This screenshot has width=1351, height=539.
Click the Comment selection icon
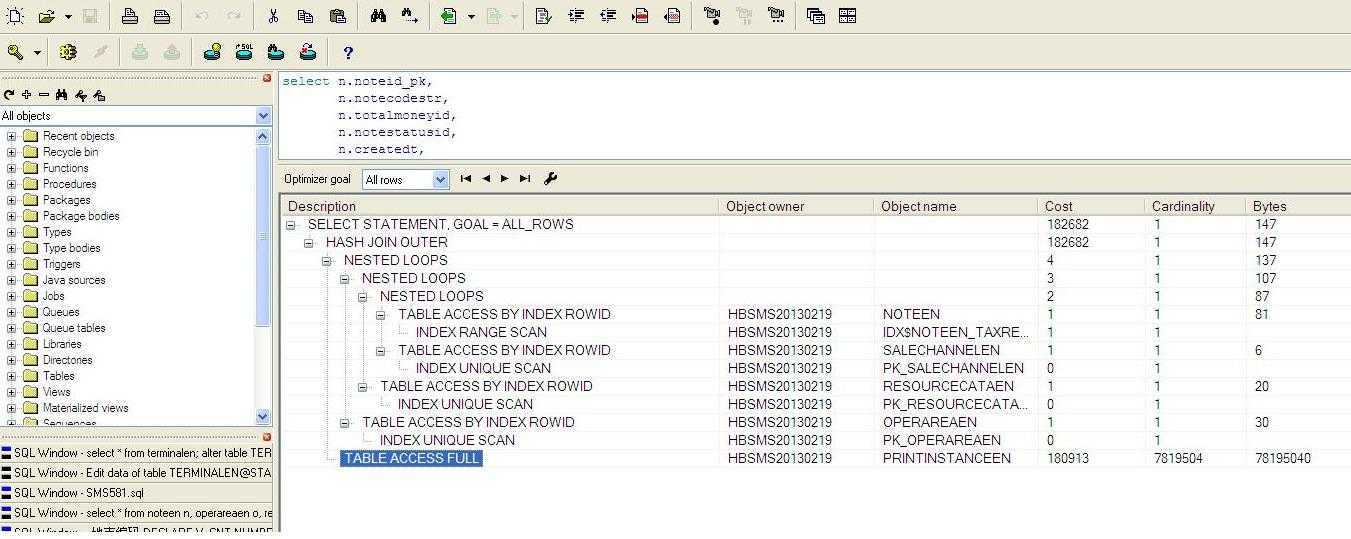[640, 16]
